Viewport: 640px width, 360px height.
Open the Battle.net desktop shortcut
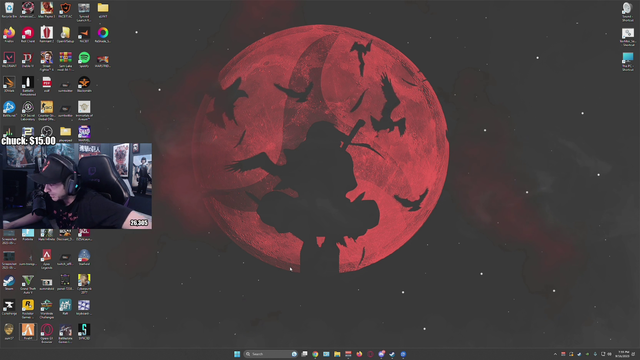point(9,109)
